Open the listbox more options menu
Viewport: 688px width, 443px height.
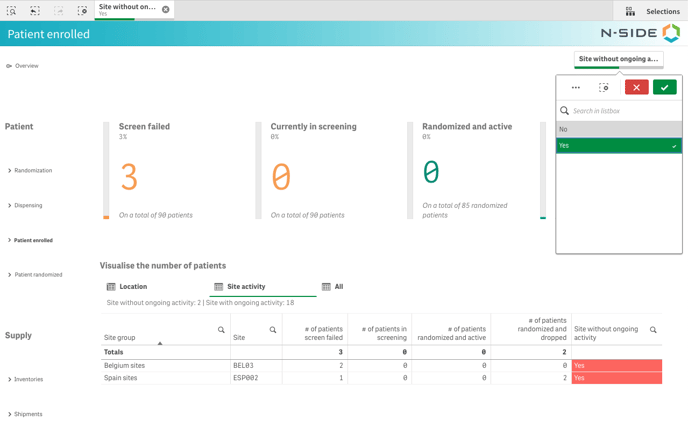pos(576,88)
